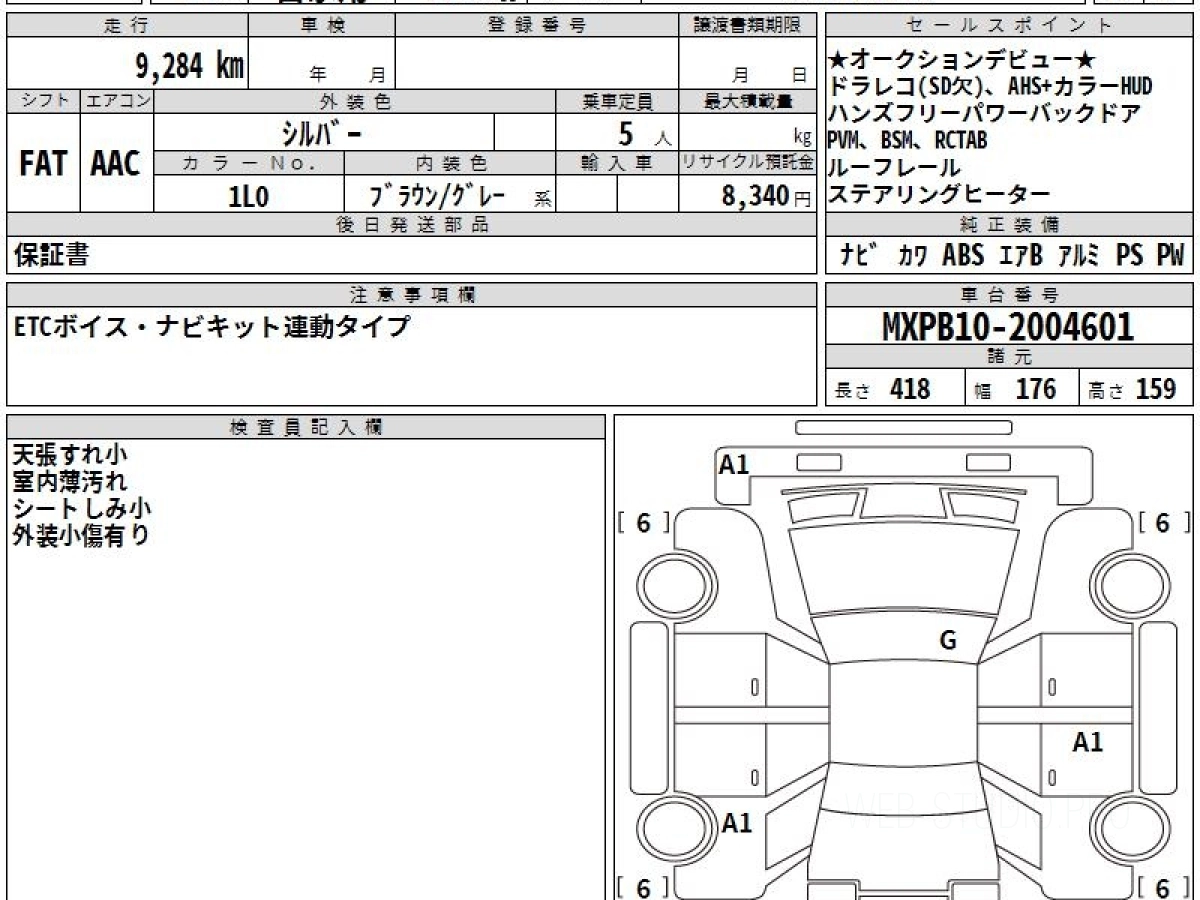
Task: Select the FAT shift value
Action: [x=43, y=164]
